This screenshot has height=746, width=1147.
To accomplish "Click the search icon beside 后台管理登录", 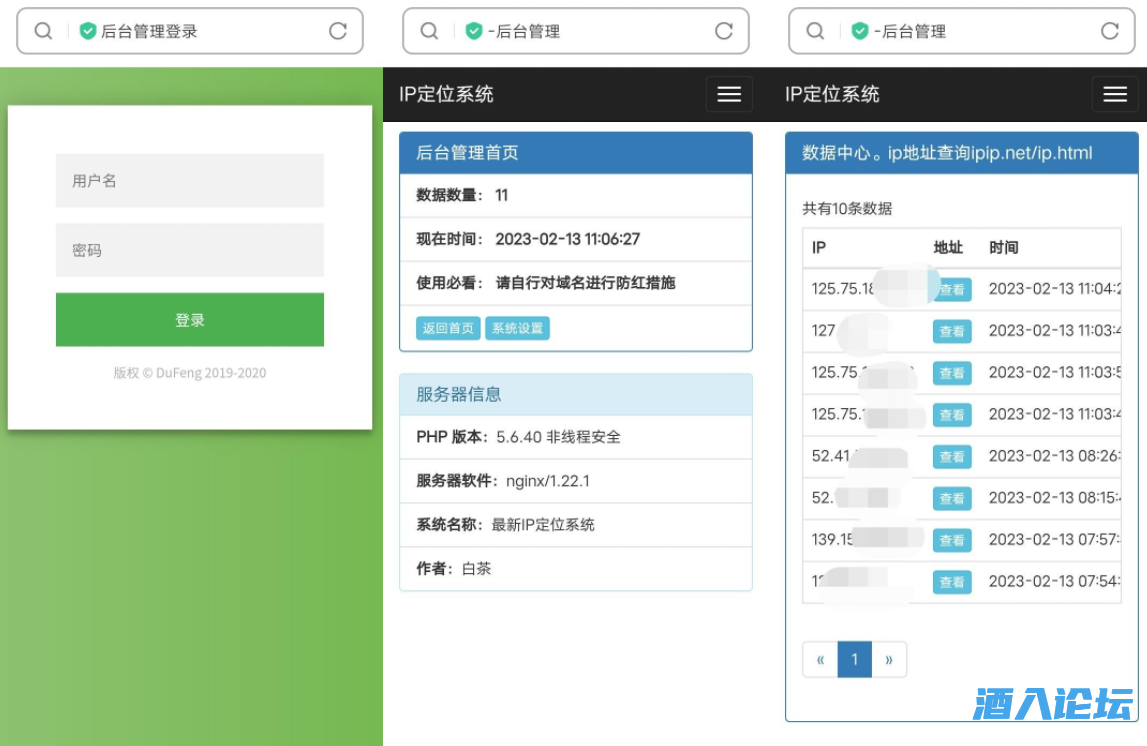I will (43, 31).
